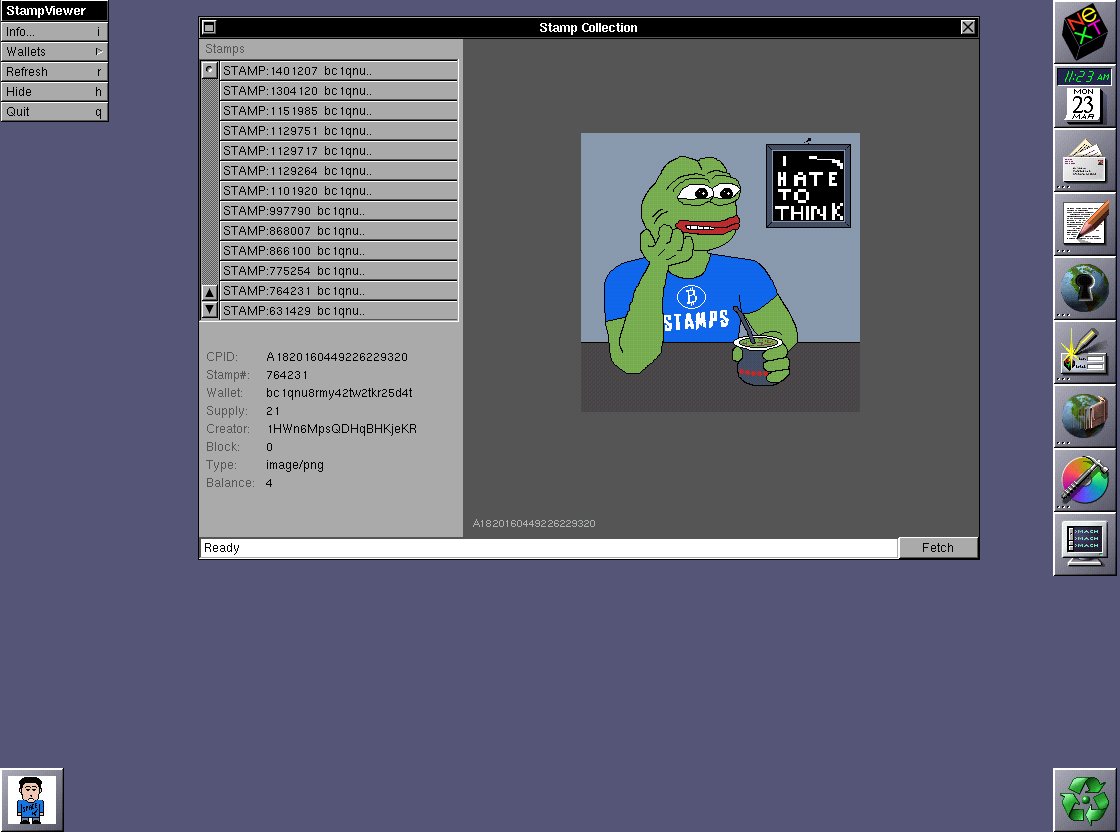1120x832 pixels.
Task: Click the Stamp Collection title bar
Action: [x=588, y=27]
